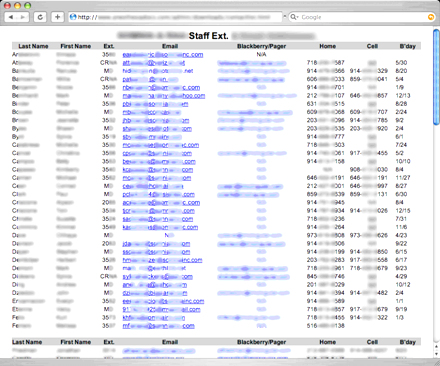Screen dimensions: 440x366
Task: Open the email link in the 6/30 birthday row
Action: (158, 194)
